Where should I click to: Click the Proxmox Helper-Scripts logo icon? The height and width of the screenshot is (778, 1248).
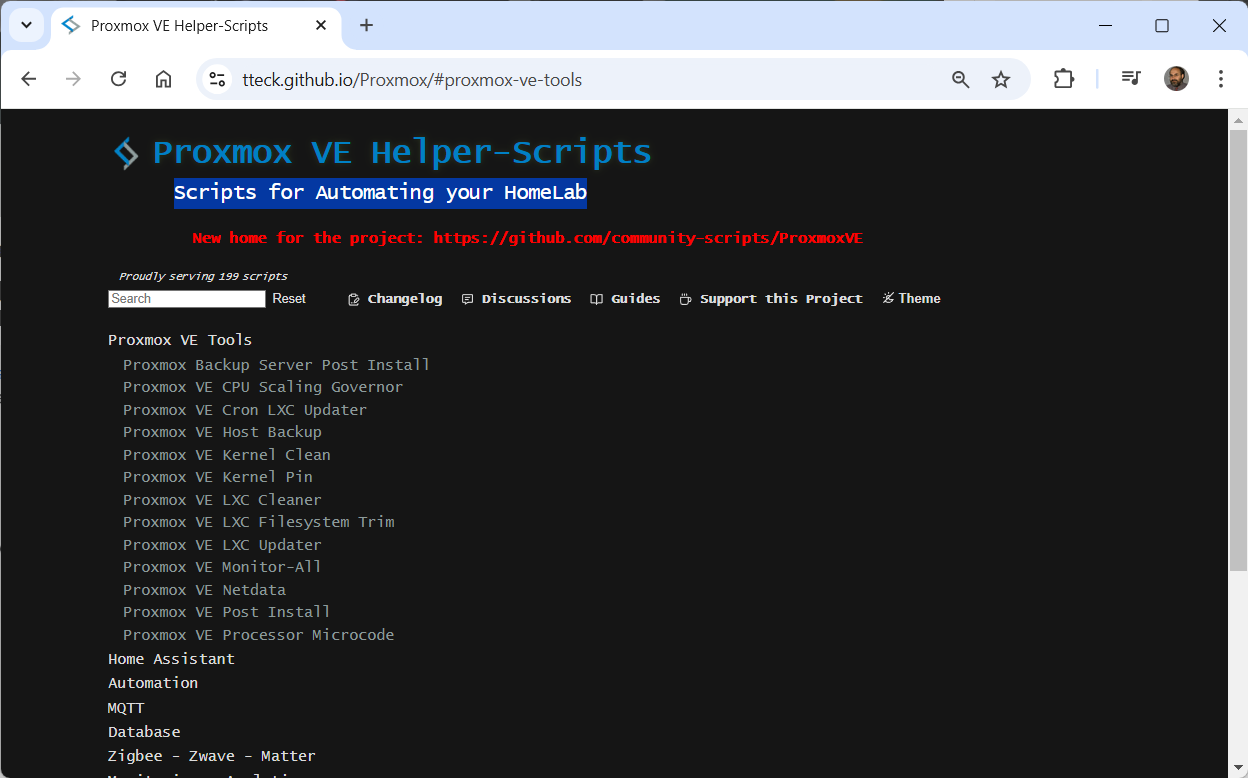pos(126,153)
